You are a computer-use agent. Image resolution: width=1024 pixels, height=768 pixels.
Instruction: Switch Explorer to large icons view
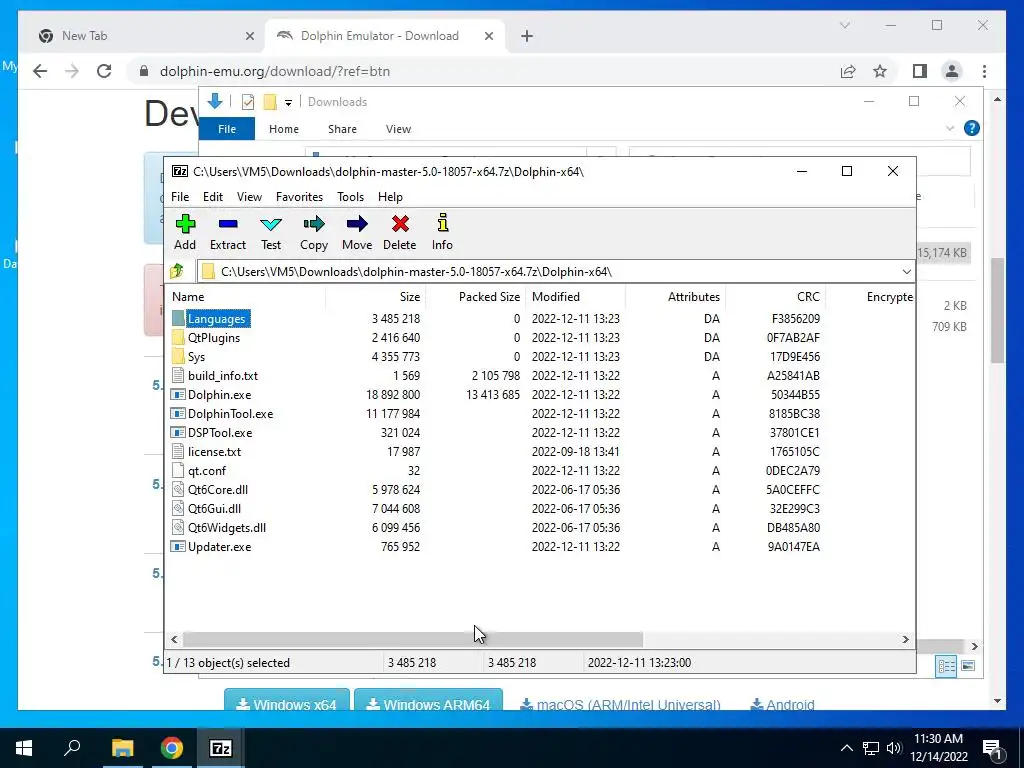[968, 666]
